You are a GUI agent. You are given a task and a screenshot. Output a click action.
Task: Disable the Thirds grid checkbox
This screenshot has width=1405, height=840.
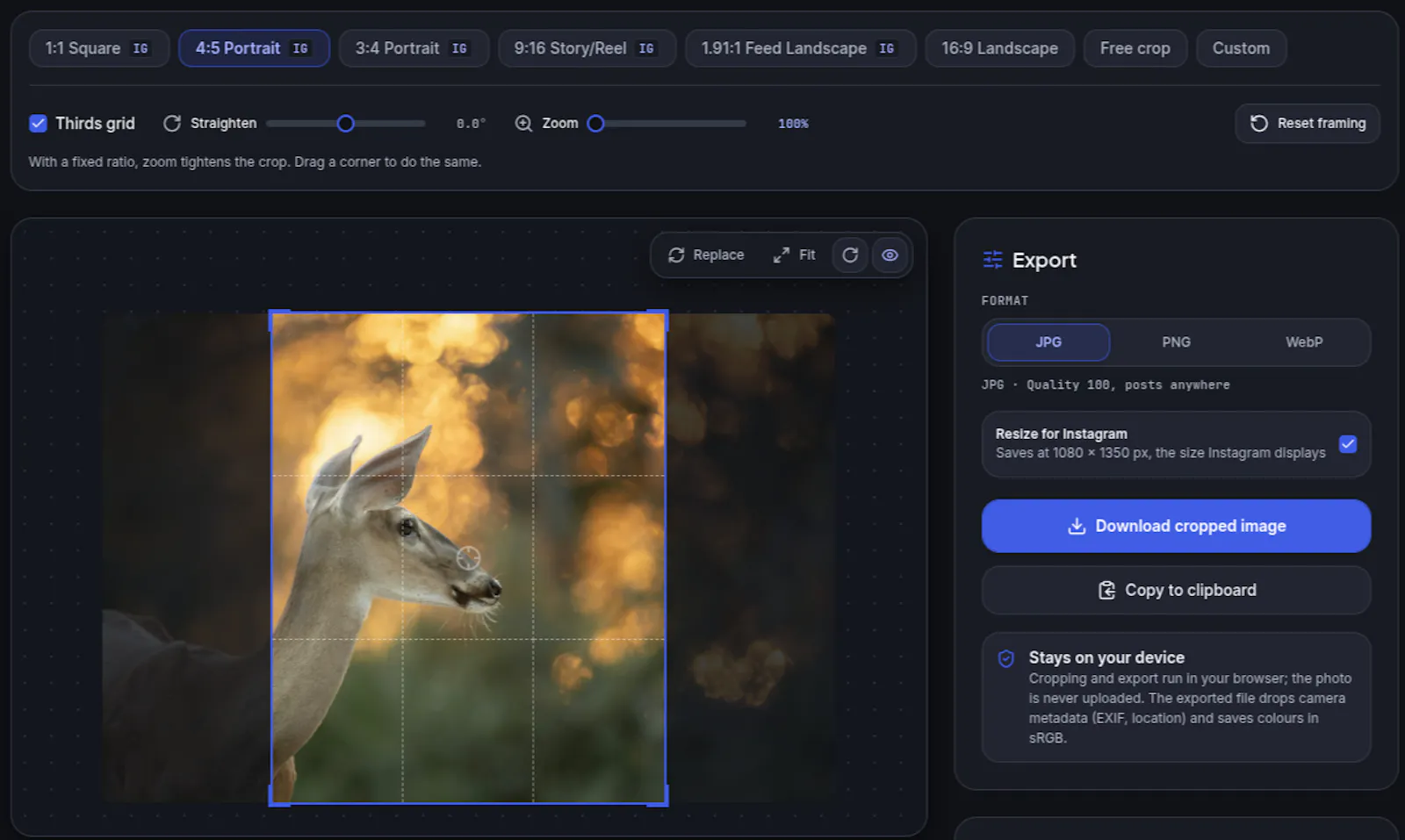[38, 124]
